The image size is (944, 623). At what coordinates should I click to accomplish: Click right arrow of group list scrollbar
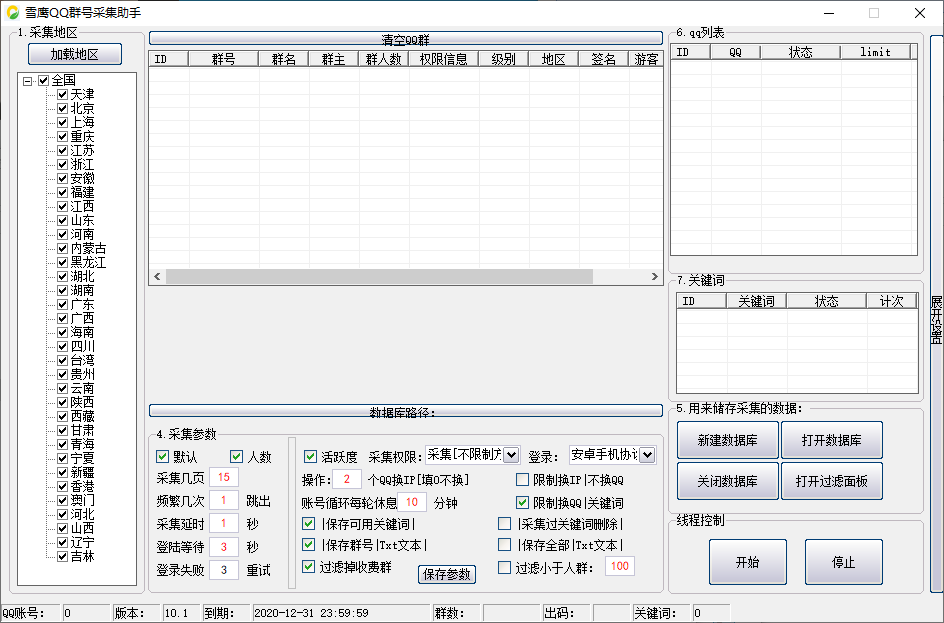pos(655,276)
